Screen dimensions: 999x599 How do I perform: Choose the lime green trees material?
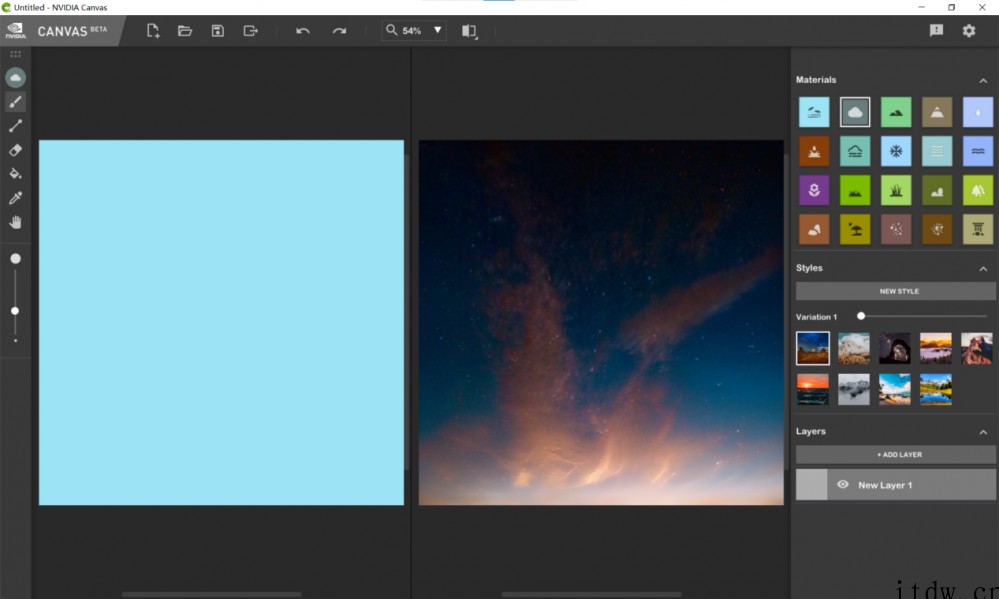(978, 191)
